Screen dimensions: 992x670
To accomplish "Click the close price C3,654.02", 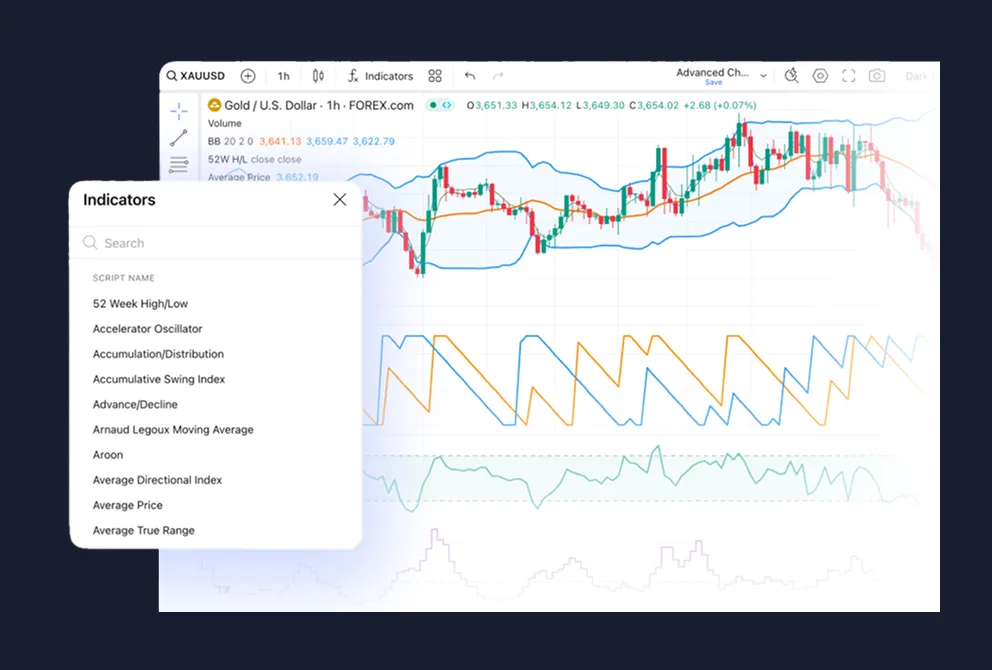I will [654, 106].
